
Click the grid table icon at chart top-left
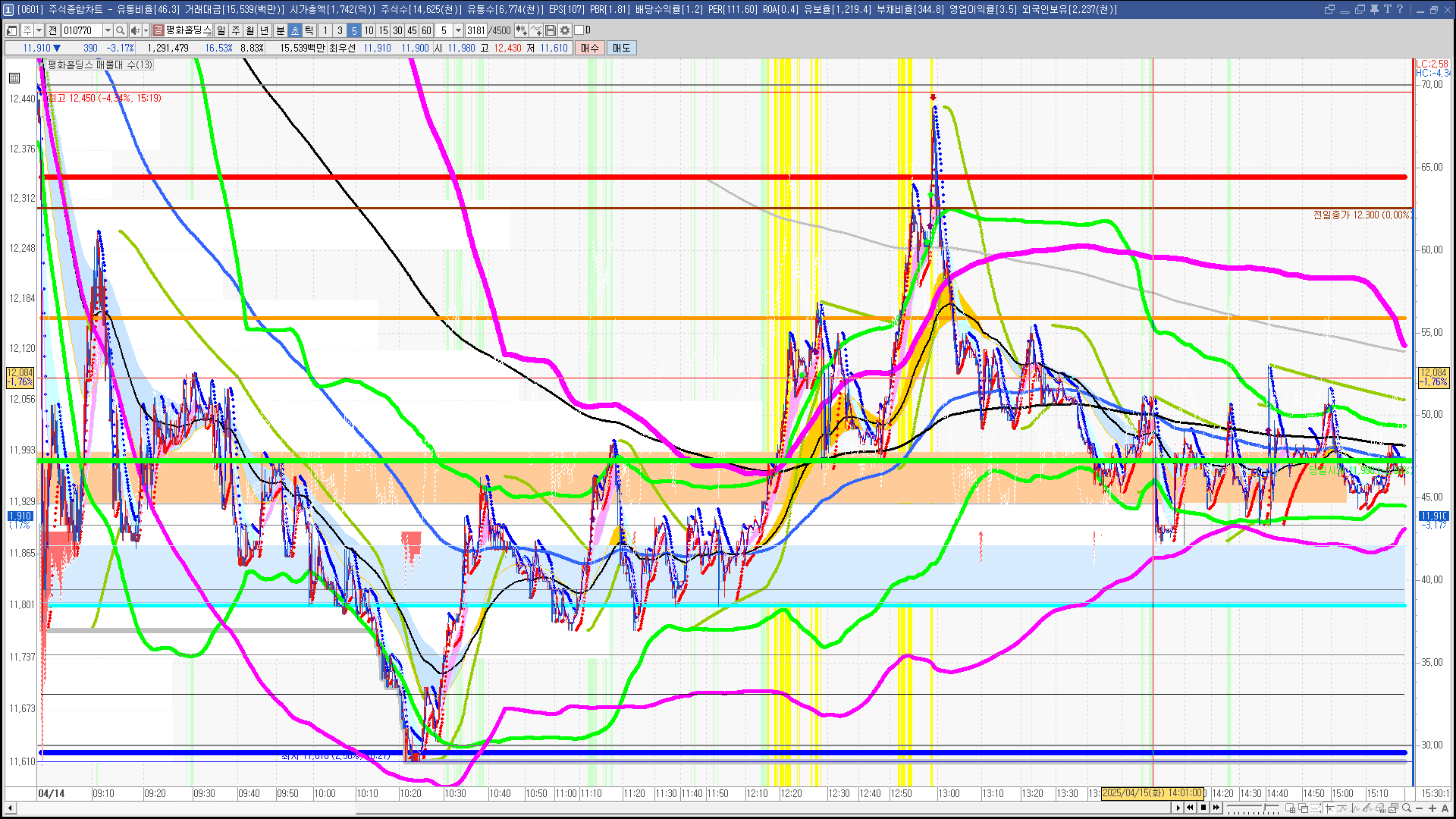[x=14, y=77]
